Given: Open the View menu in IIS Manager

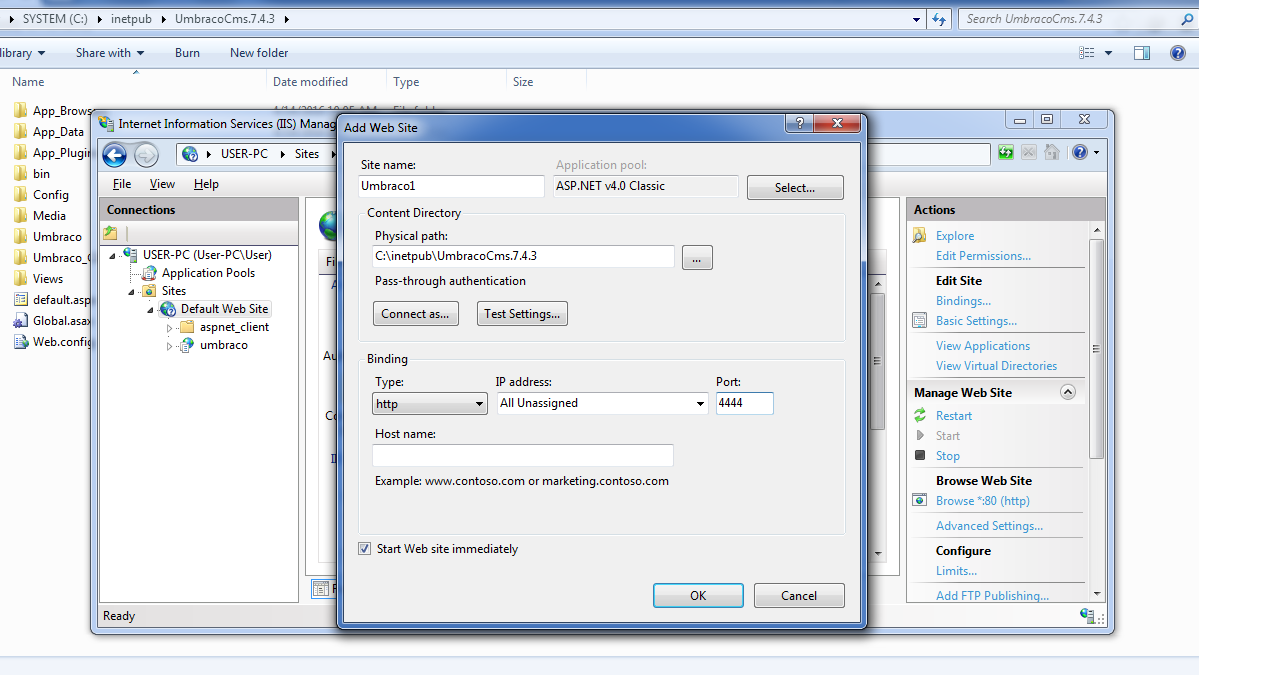Looking at the screenshot, I should pyautogui.click(x=162, y=184).
